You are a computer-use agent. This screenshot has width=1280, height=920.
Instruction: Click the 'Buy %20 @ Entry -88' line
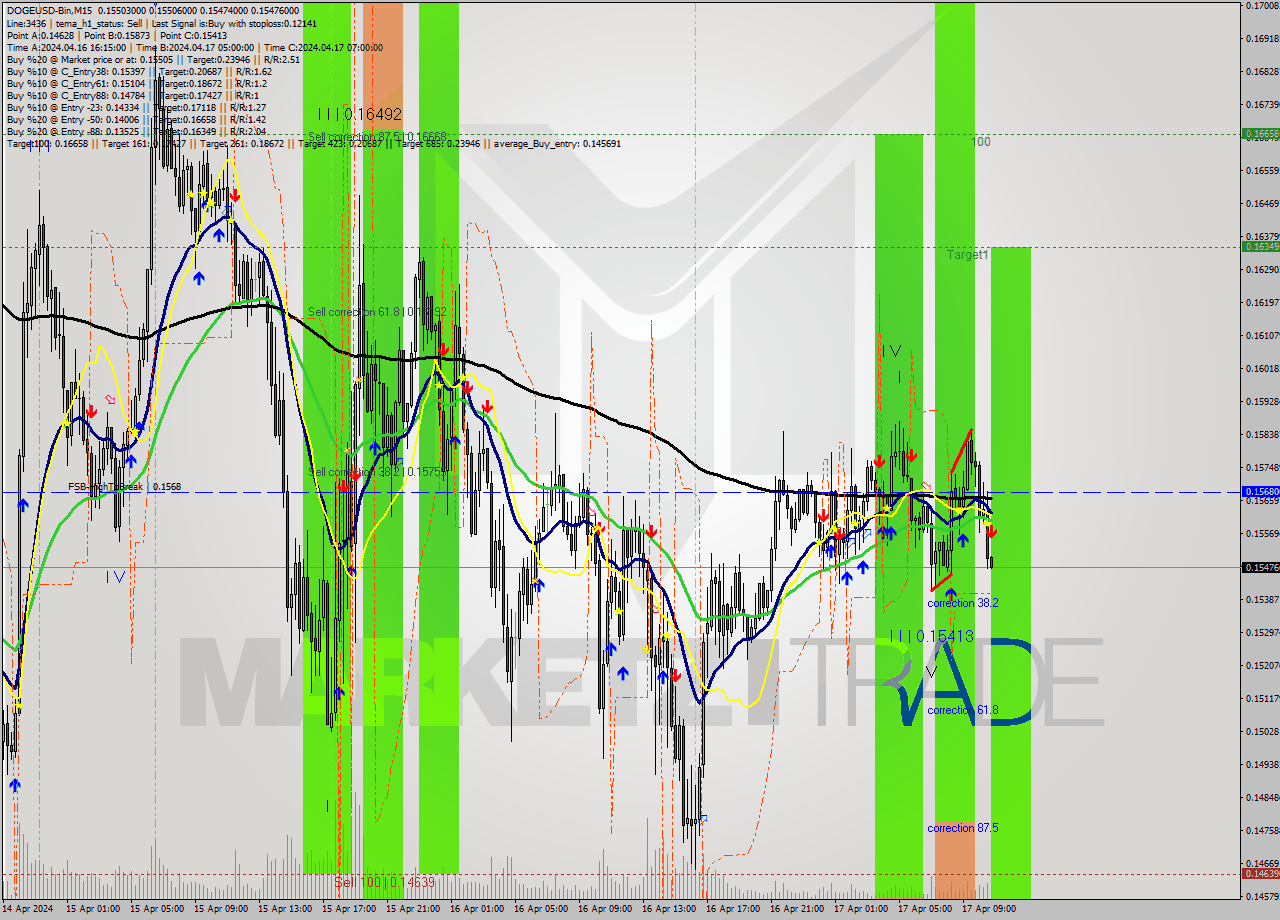coord(136,132)
